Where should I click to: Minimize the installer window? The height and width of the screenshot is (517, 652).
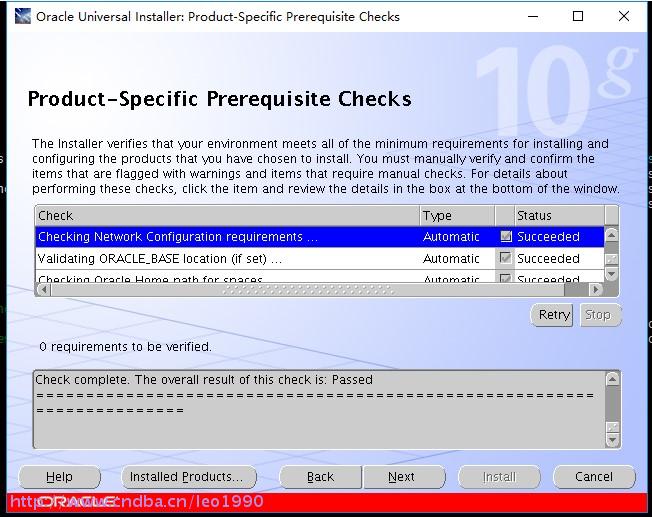(533, 17)
